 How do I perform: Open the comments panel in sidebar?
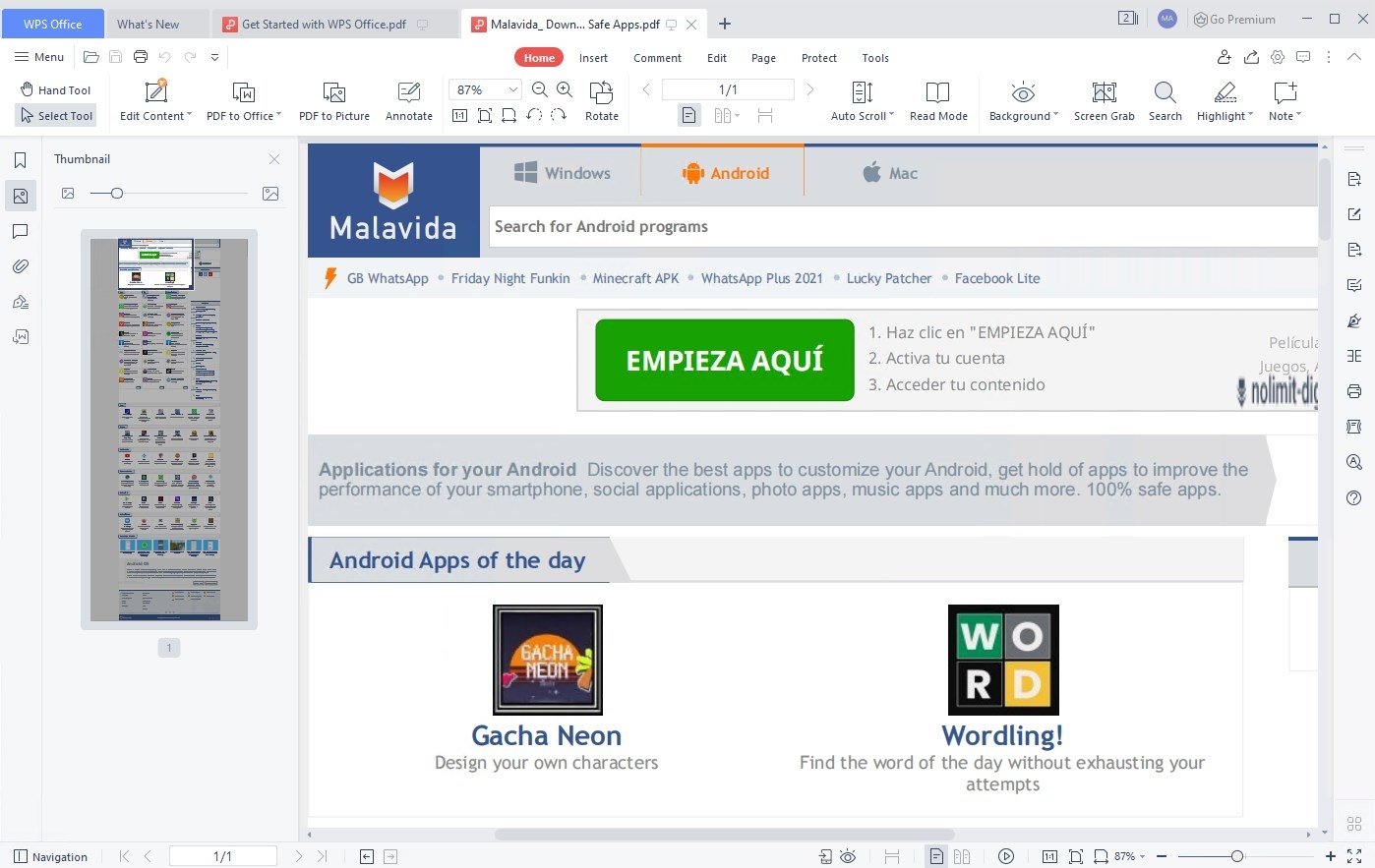coord(20,231)
